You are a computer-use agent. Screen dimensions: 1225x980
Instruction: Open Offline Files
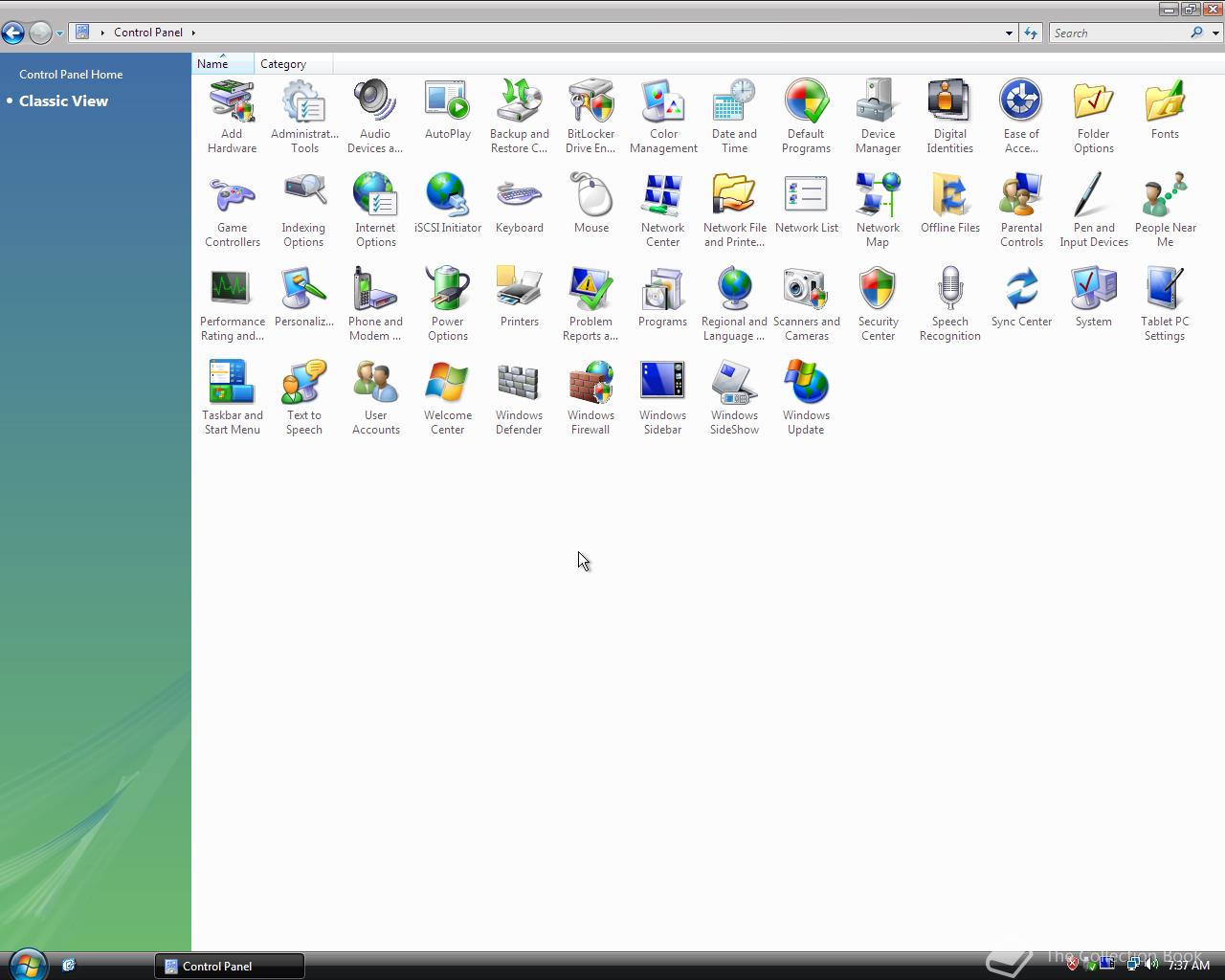click(950, 204)
